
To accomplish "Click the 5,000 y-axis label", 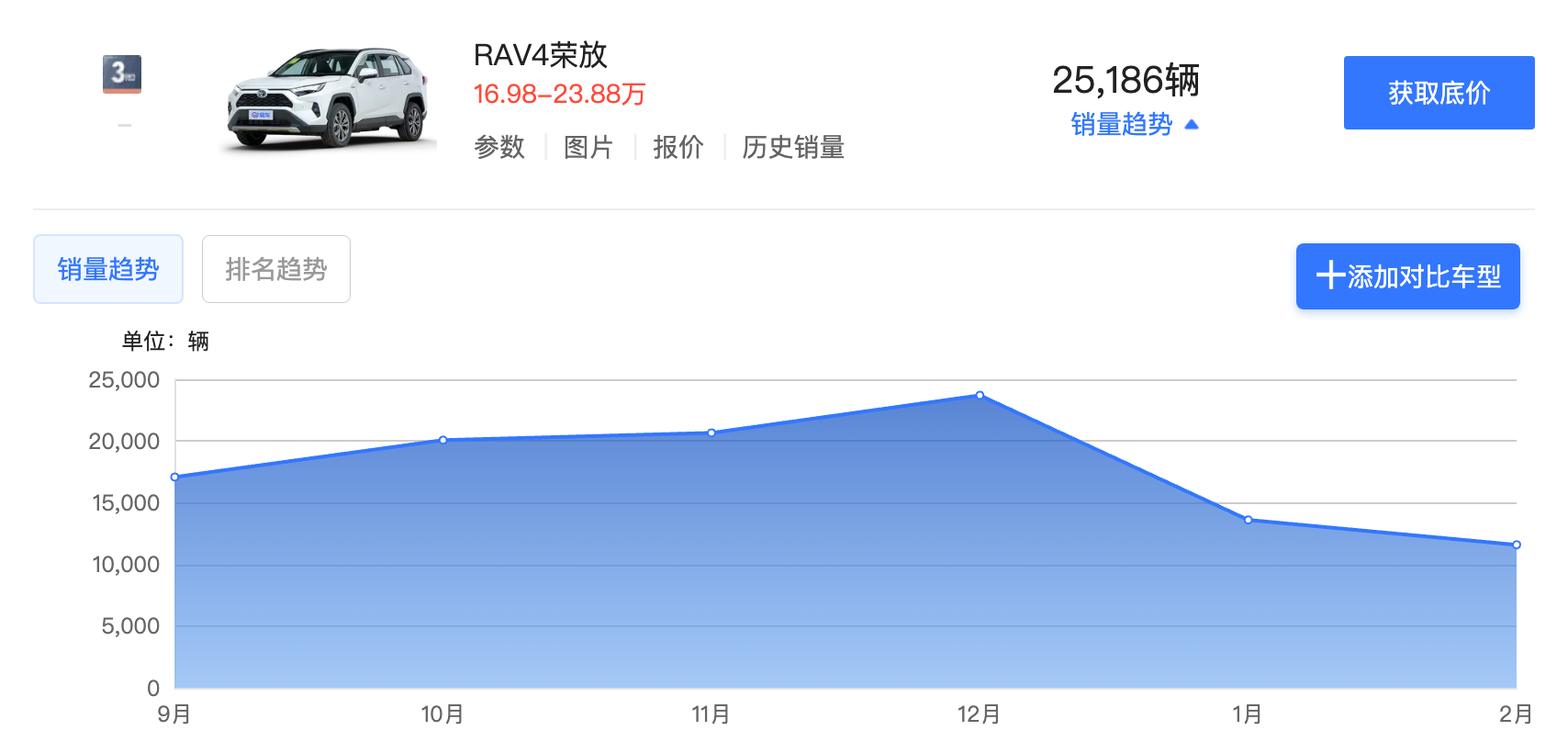I will pyautogui.click(x=130, y=626).
